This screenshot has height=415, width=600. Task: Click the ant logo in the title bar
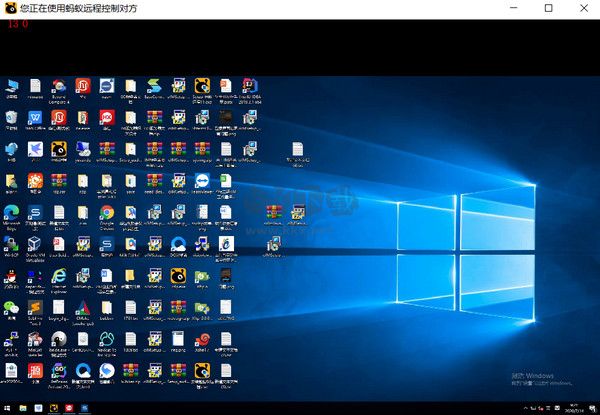pyautogui.click(x=10, y=8)
